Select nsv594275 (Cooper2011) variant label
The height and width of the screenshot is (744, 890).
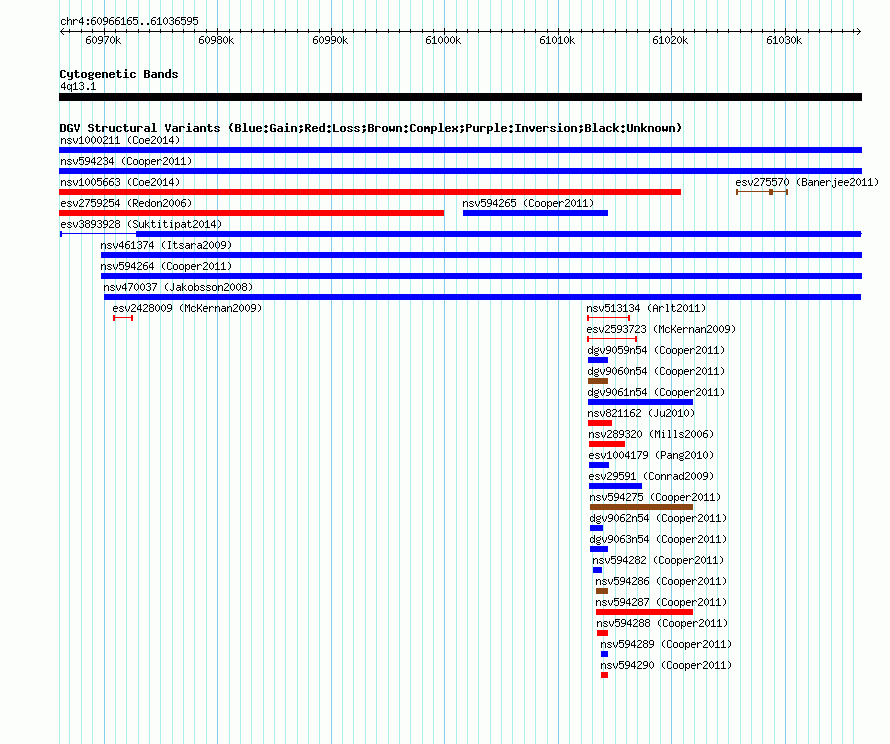click(656, 497)
